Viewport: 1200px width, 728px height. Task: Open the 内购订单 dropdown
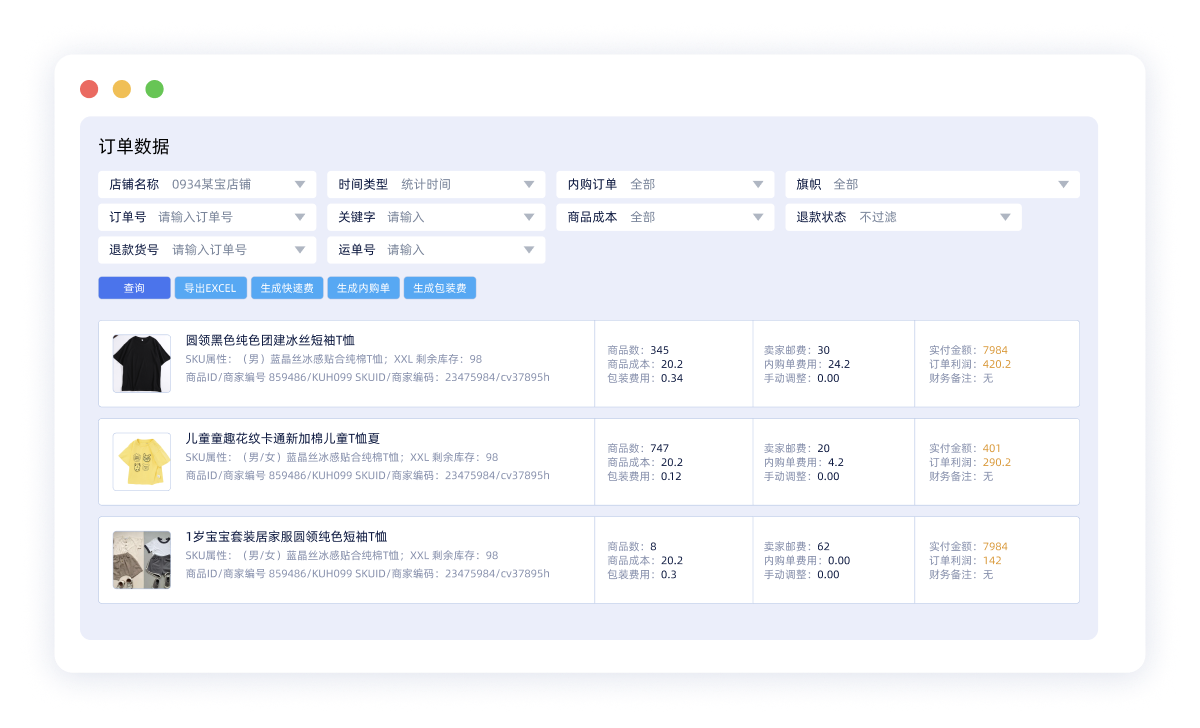[x=665, y=184]
